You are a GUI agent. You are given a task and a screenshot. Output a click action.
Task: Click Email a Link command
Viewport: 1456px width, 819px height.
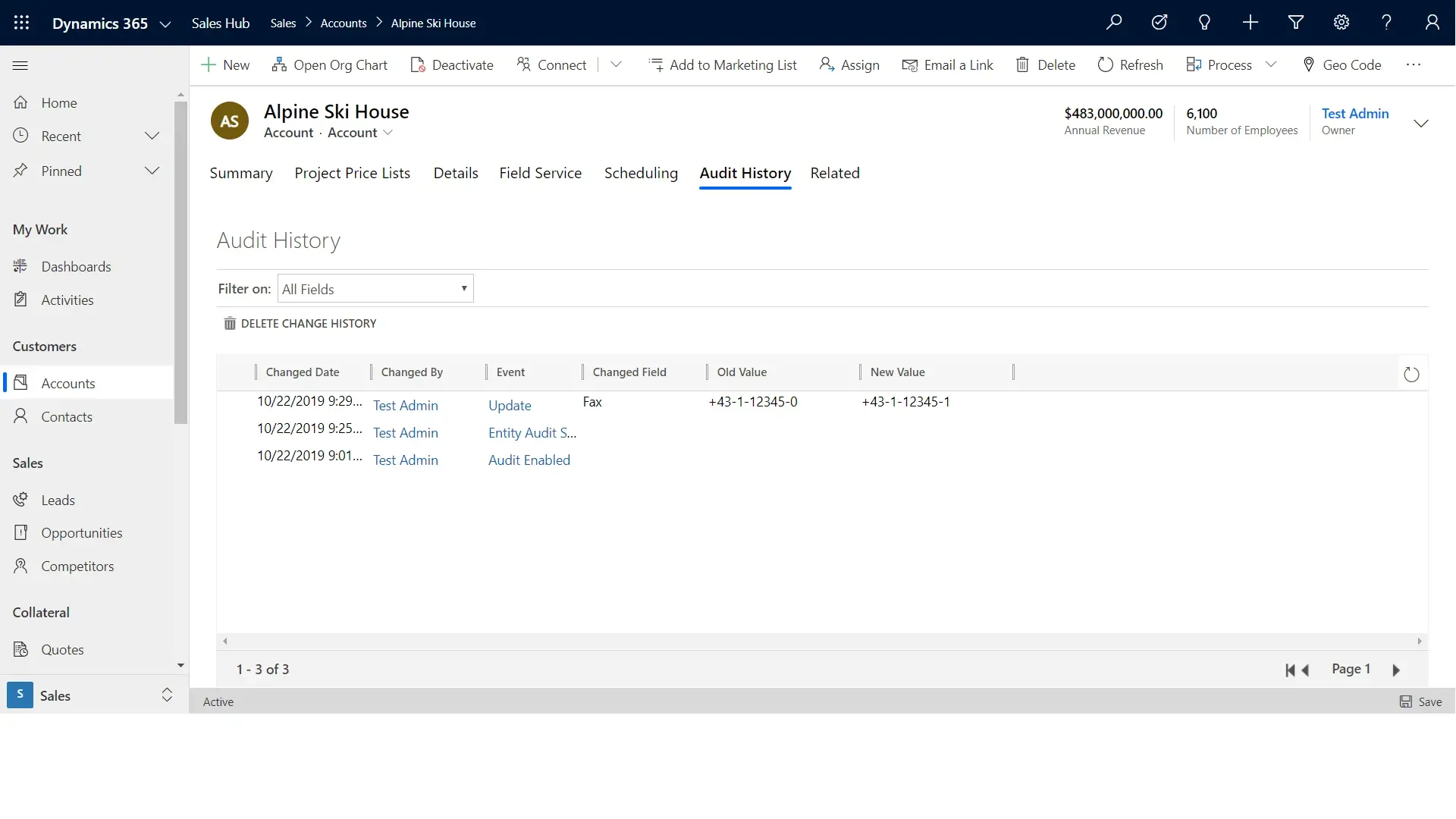[x=948, y=65]
